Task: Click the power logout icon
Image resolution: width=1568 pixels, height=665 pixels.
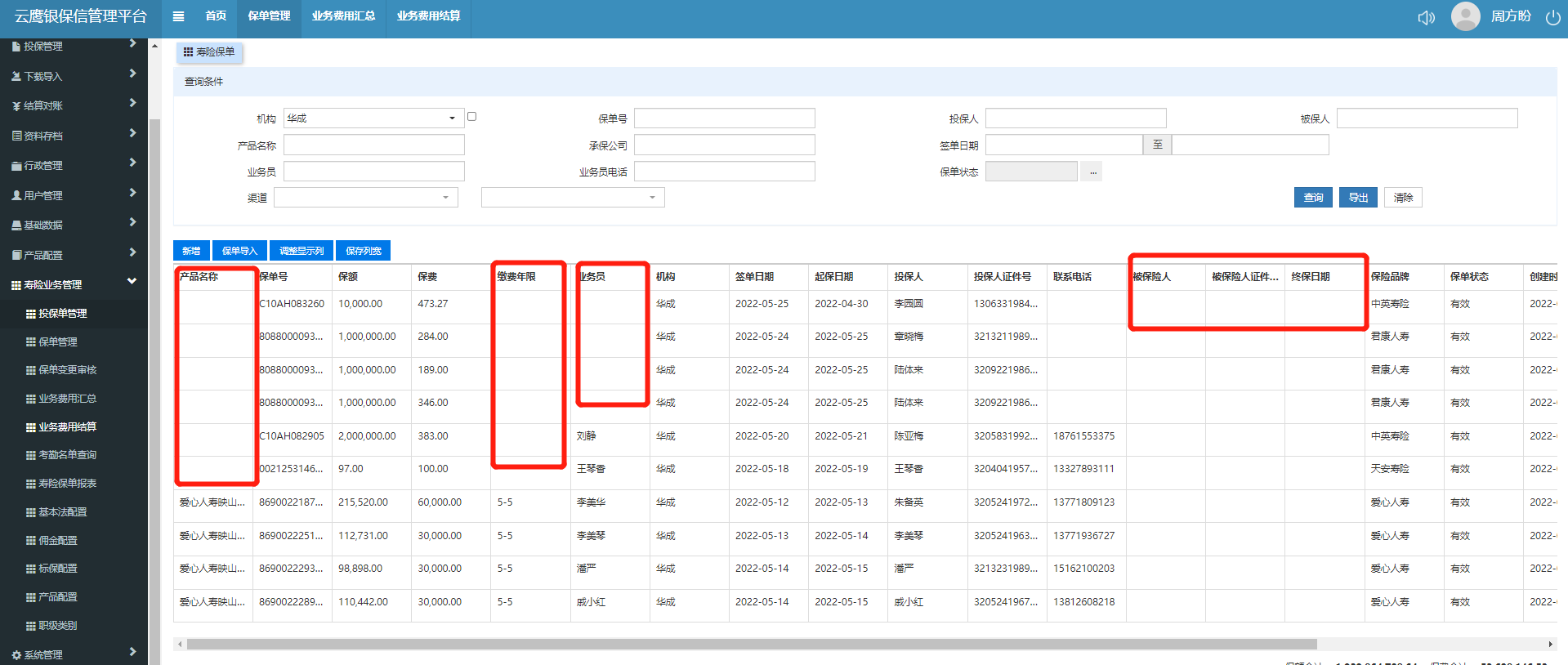Action: (1552, 18)
